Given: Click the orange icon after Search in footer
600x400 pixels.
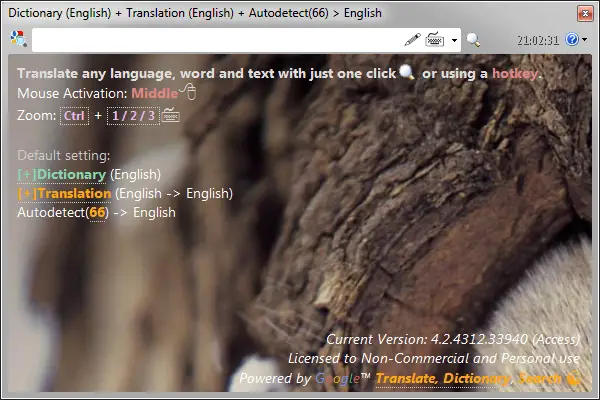Looking at the screenshot, I should pos(573,377).
